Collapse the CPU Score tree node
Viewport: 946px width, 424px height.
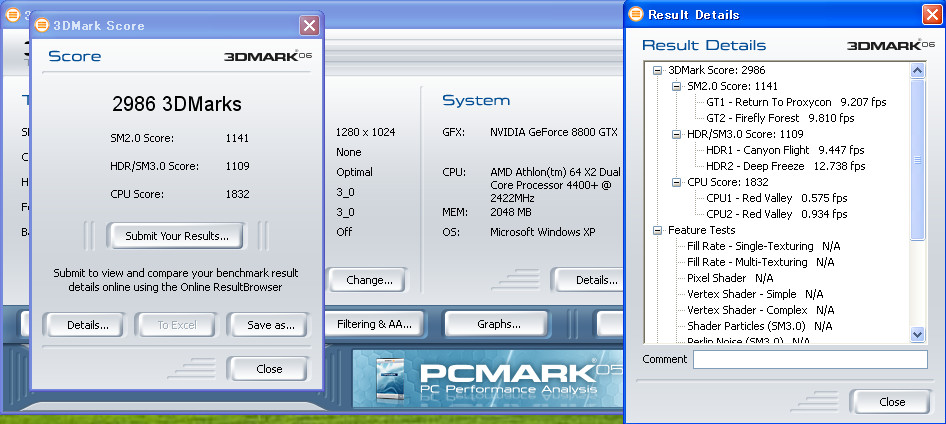[677, 182]
